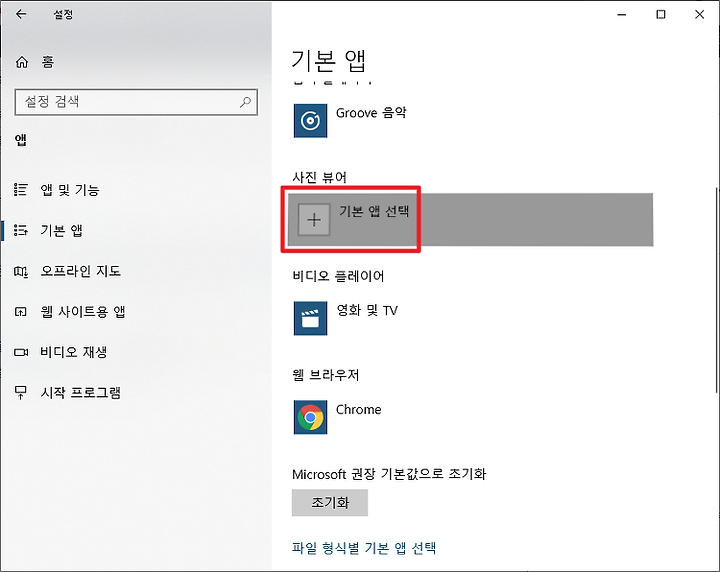This screenshot has height=572, width=720.
Task: Click the 영화 및 TV app icon
Action: [310, 318]
